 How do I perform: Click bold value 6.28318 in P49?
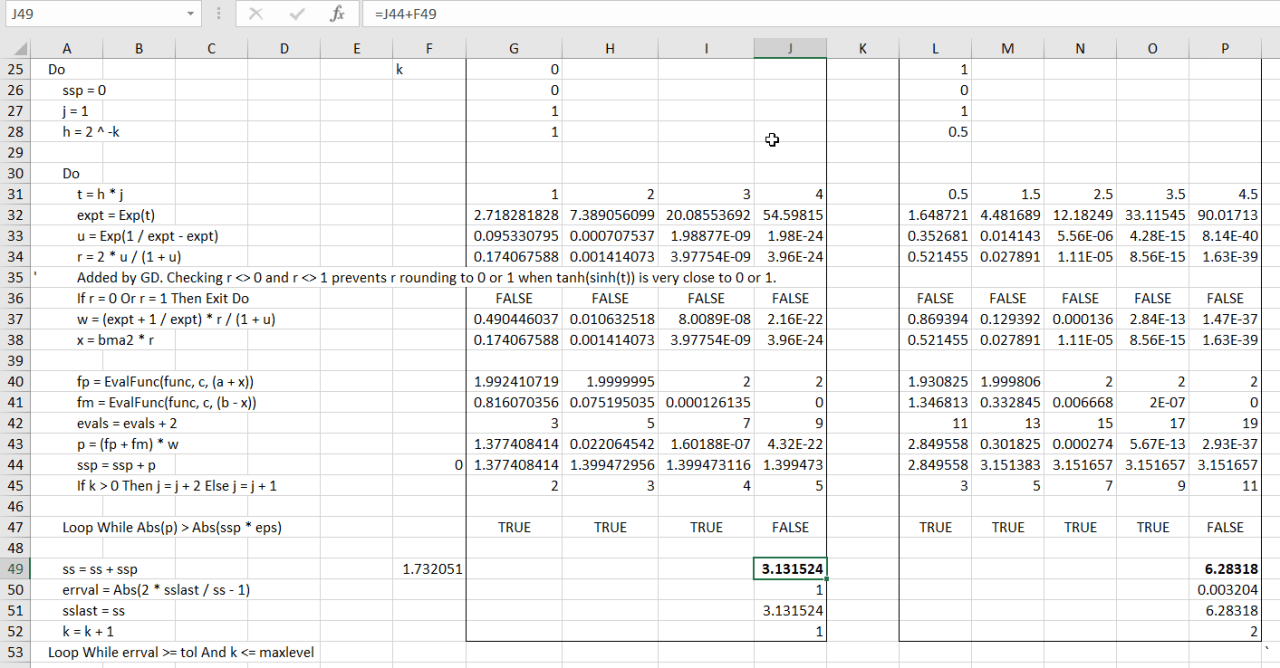point(1231,569)
